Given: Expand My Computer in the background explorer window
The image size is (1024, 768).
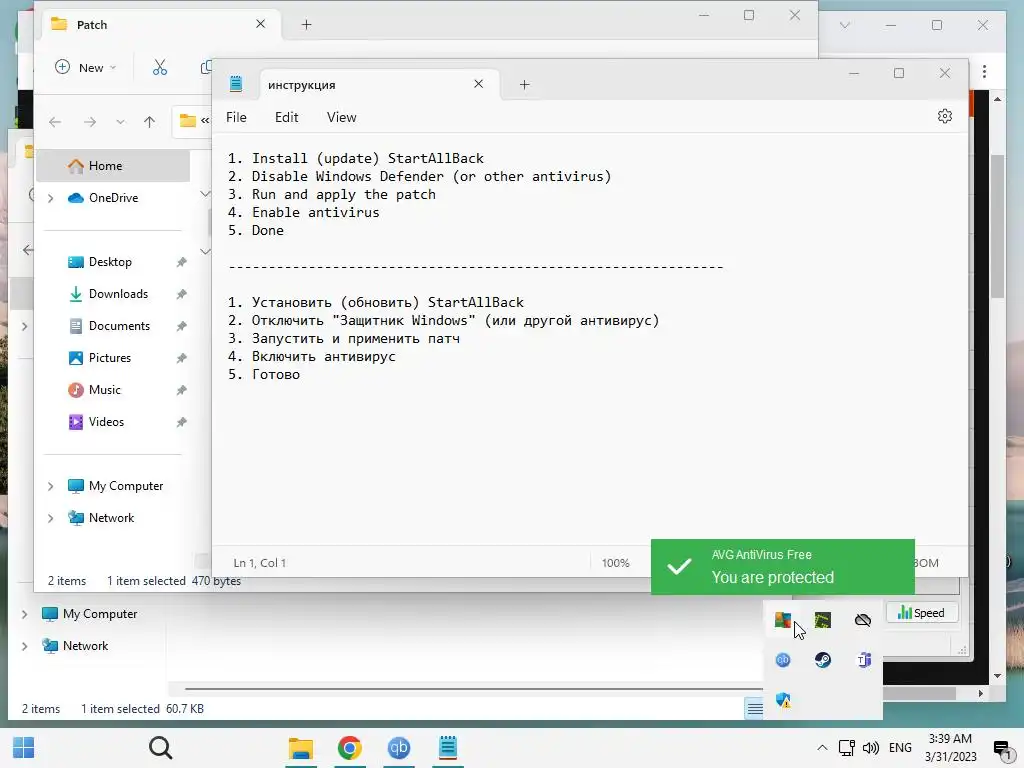Looking at the screenshot, I should coord(24,614).
